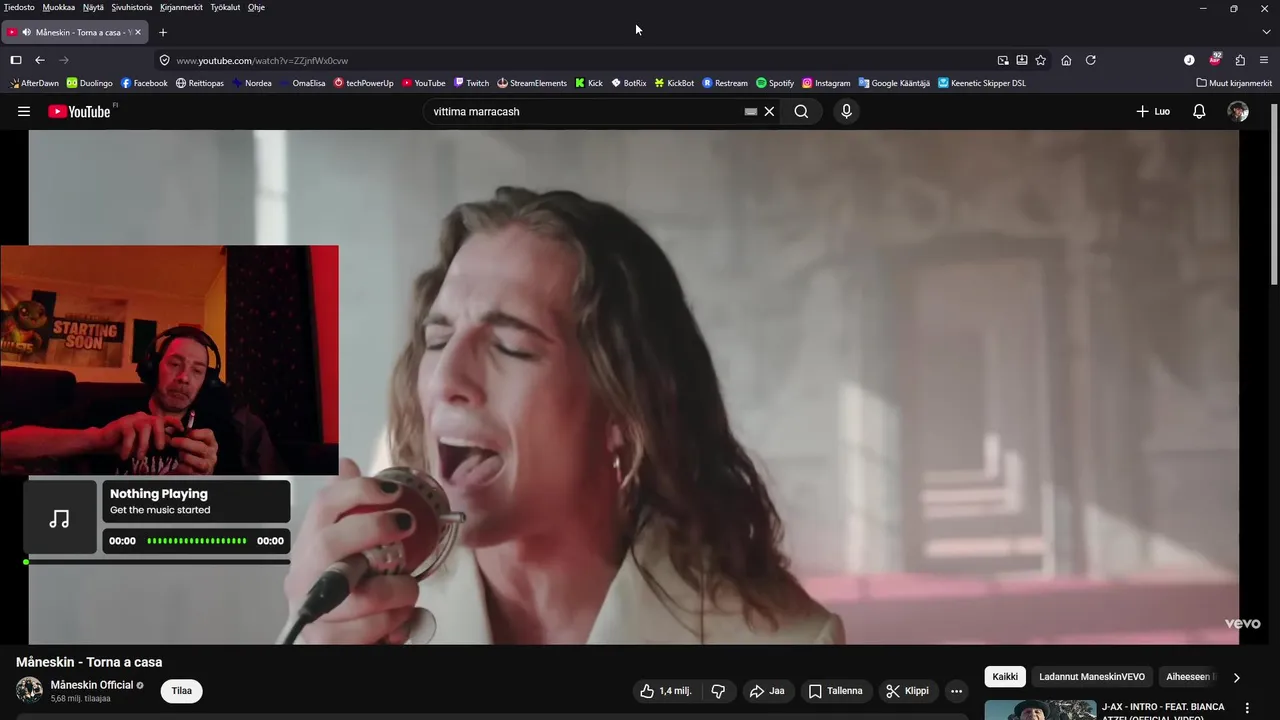The width and height of the screenshot is (1280, 720).
Task: Open the Ohje menu
Action: click(x=256, y=7)
